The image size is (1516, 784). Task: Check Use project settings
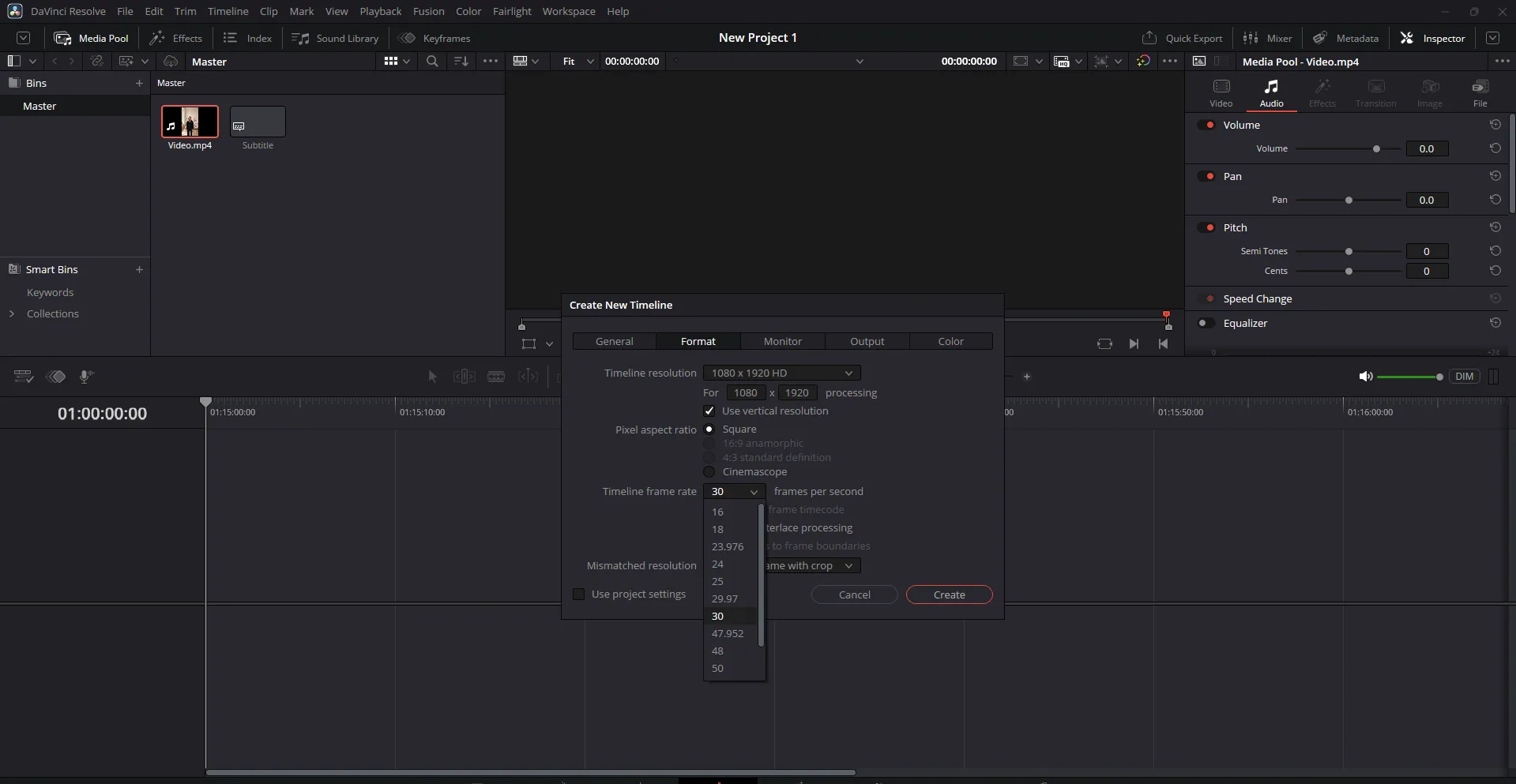coord(579,594)
